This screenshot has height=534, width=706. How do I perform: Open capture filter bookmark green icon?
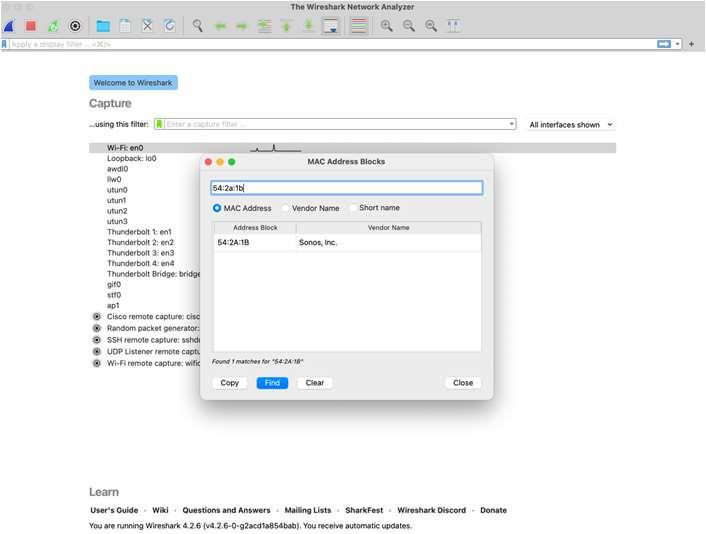tap(159, 124)
